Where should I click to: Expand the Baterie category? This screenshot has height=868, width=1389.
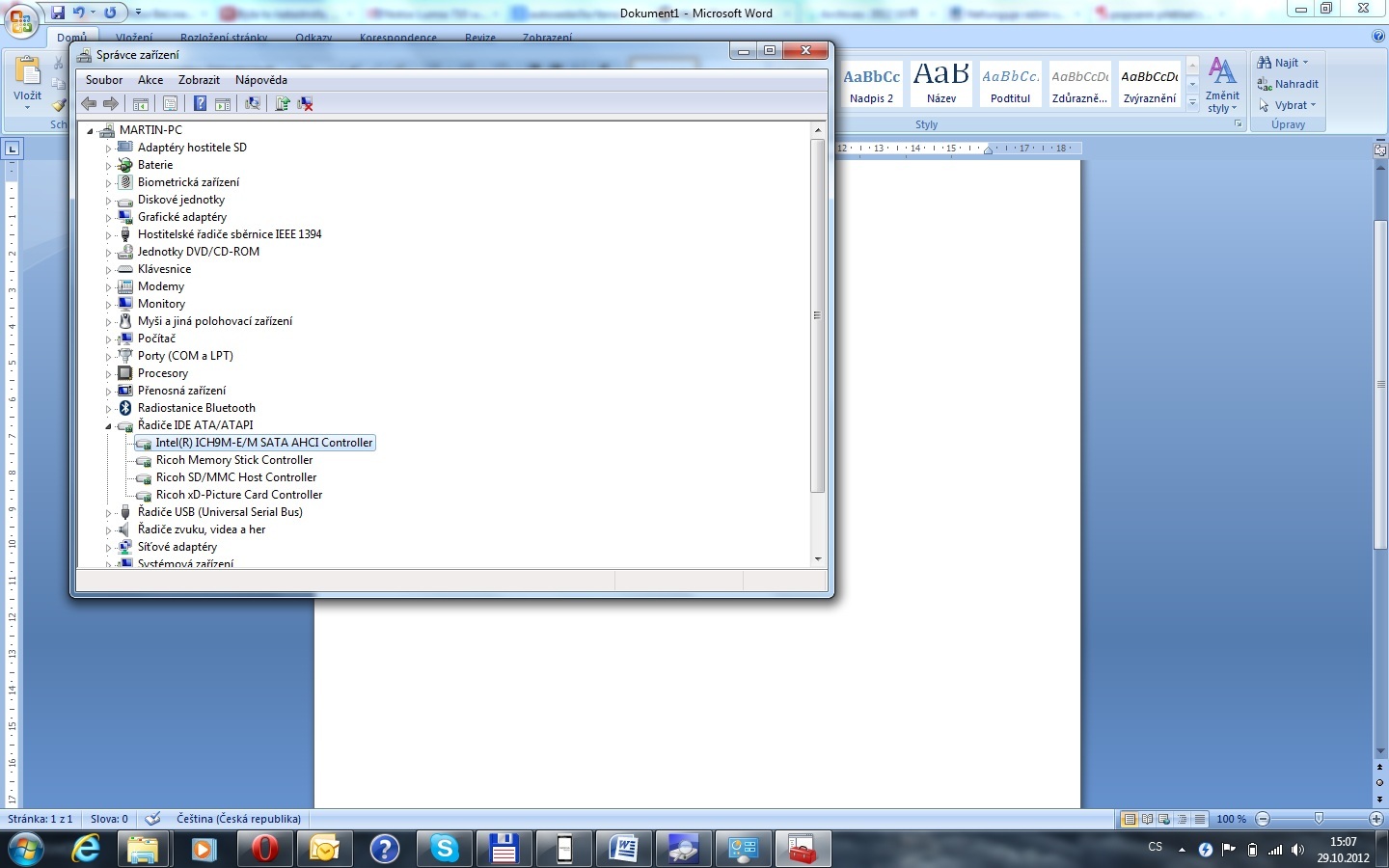(x=108, y=166)
